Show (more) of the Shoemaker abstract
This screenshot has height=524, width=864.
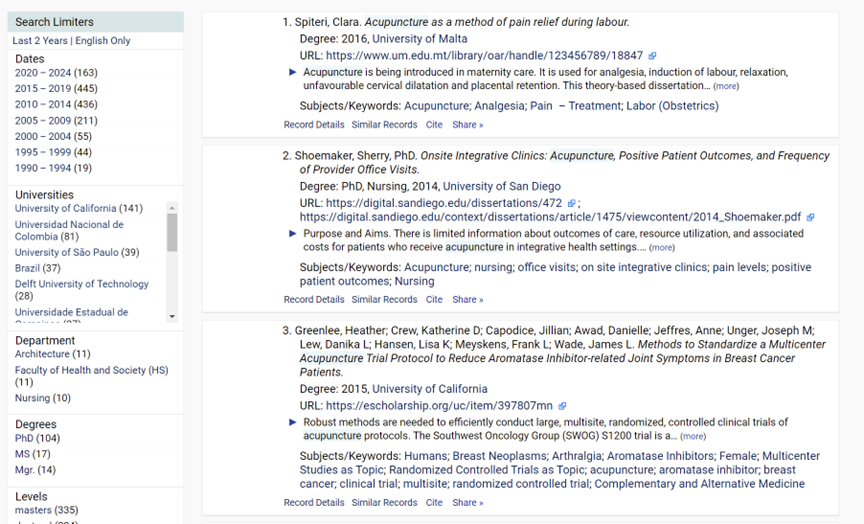click(x=662, y=248)
